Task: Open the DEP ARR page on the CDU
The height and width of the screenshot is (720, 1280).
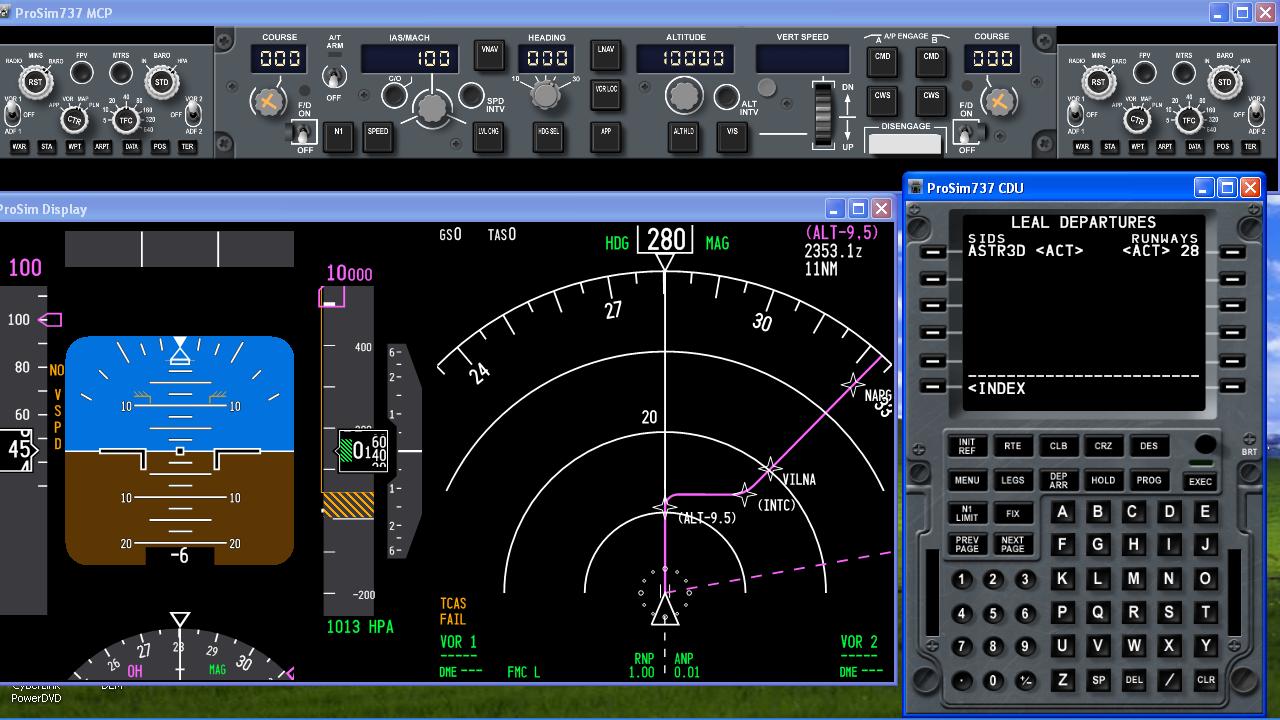Action: tap(1058, 481)
